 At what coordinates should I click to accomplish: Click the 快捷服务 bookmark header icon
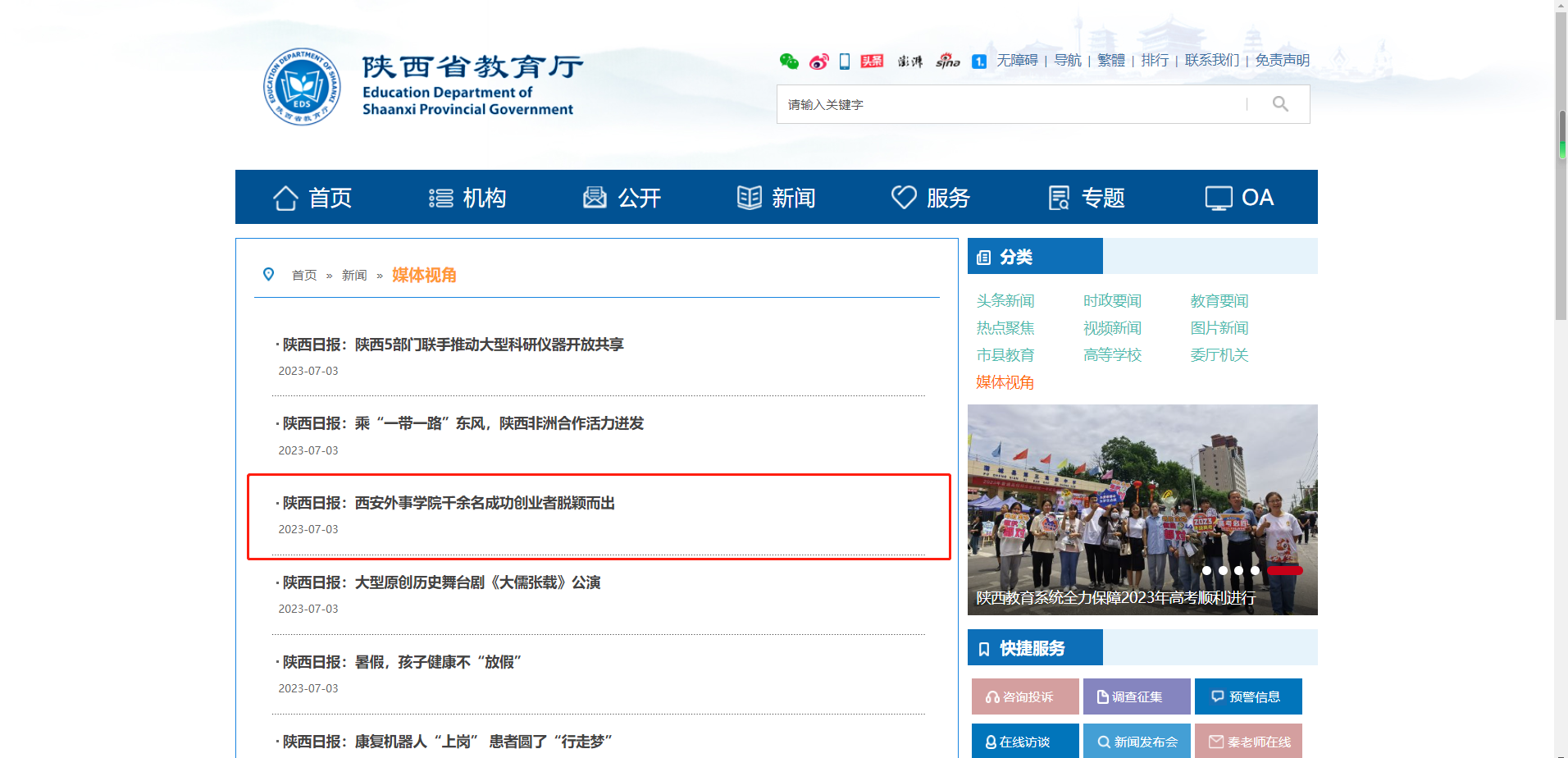click(984, 649)
